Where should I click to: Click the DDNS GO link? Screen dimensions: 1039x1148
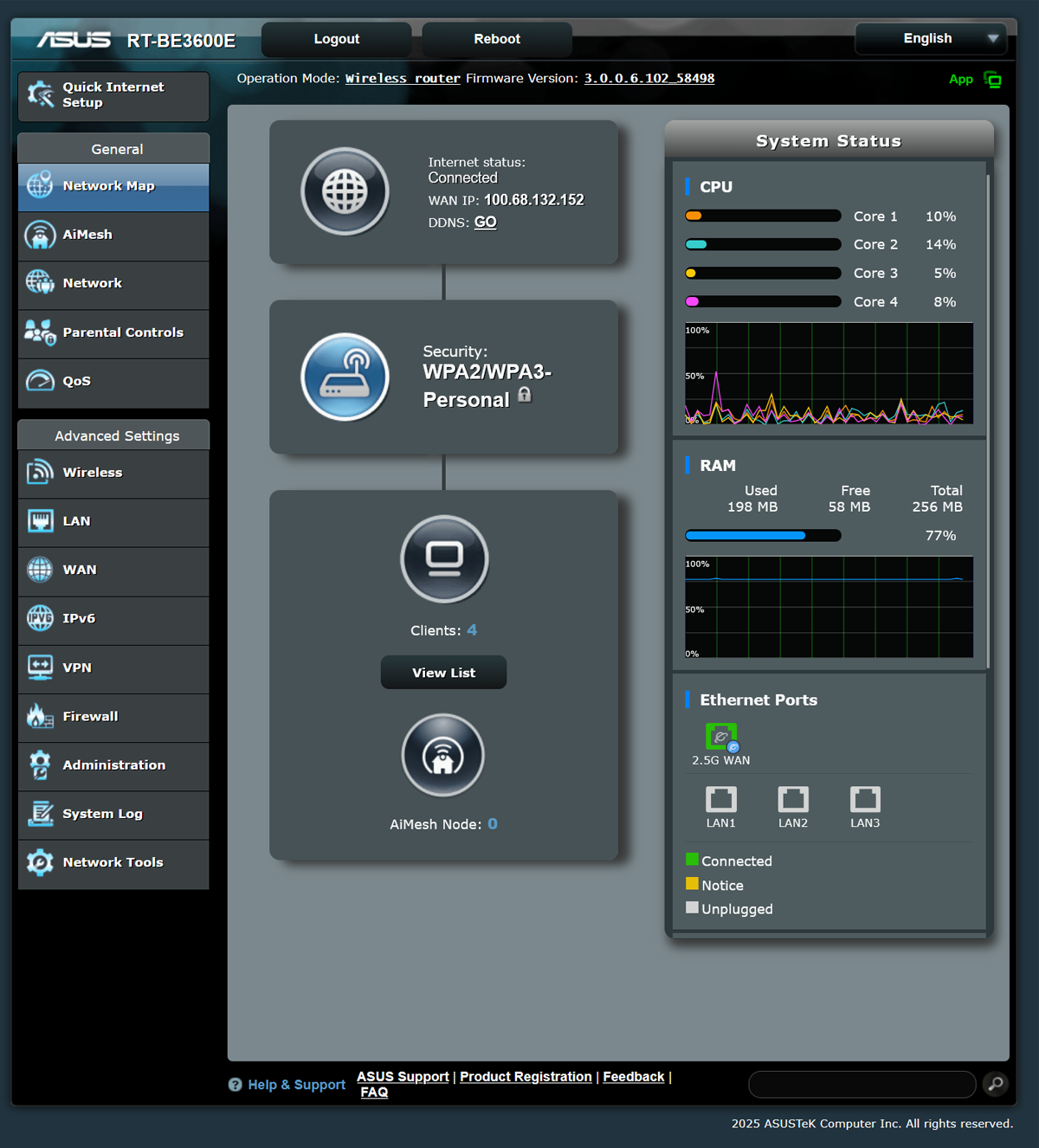click(x=485, y=222)
